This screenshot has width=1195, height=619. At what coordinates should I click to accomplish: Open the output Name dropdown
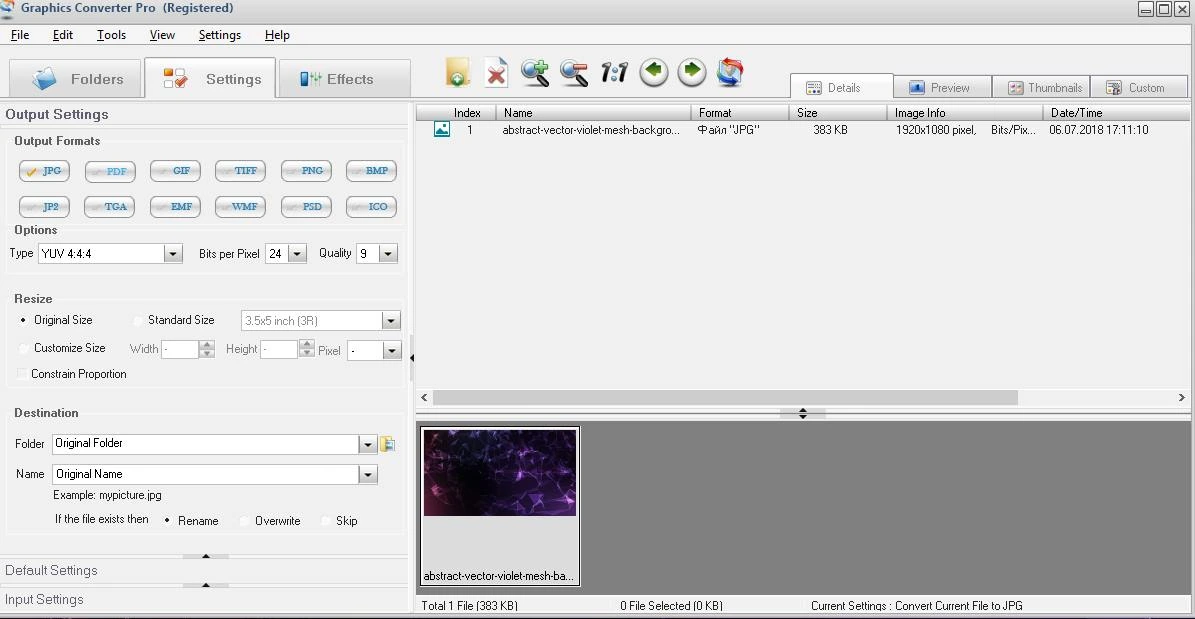[x=368, y=474]
